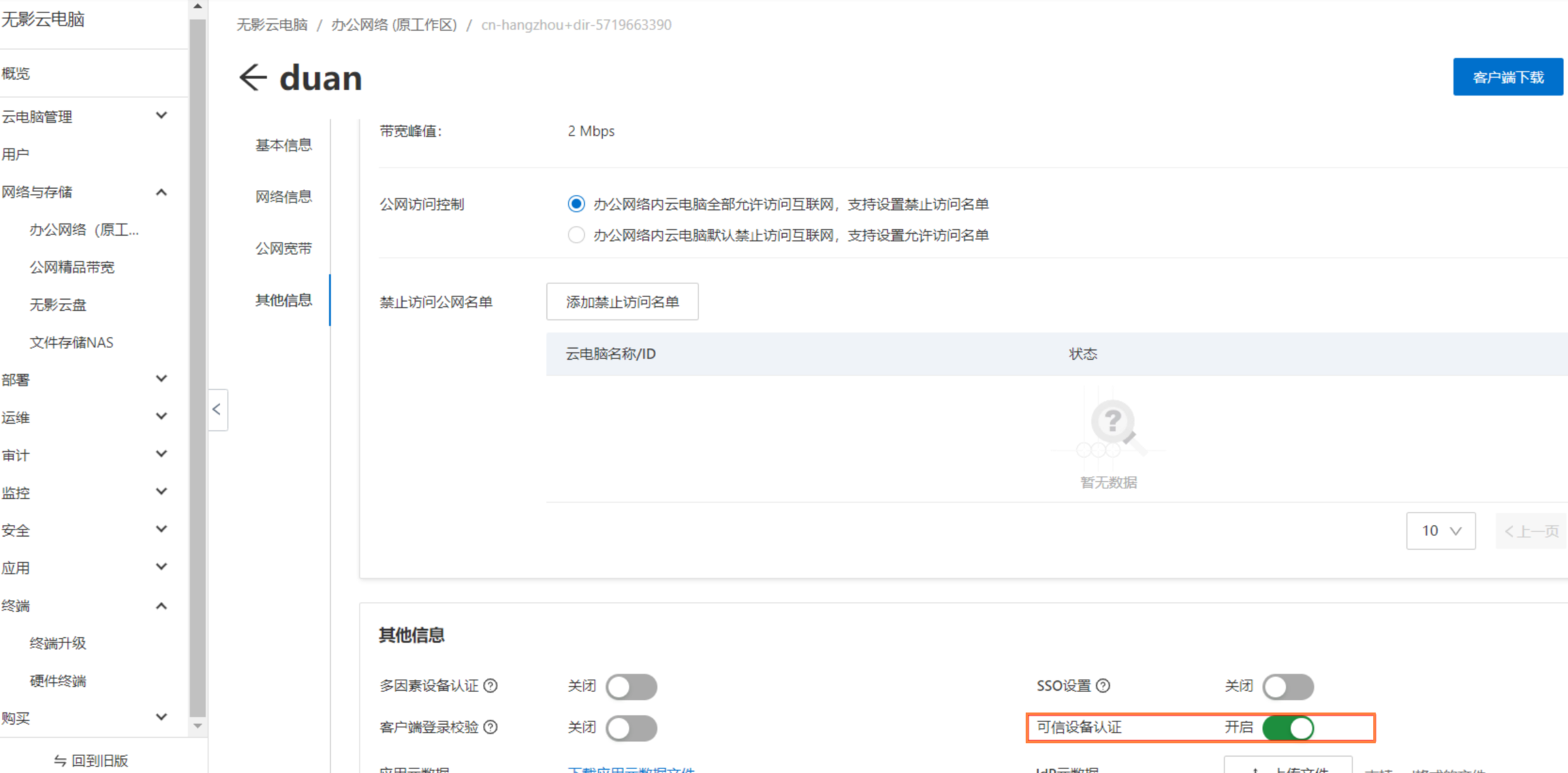The height and width of the screenshot is (773, 1568).
Task: Click 添加禁止访问名单 button
Action: coord(622,302)
